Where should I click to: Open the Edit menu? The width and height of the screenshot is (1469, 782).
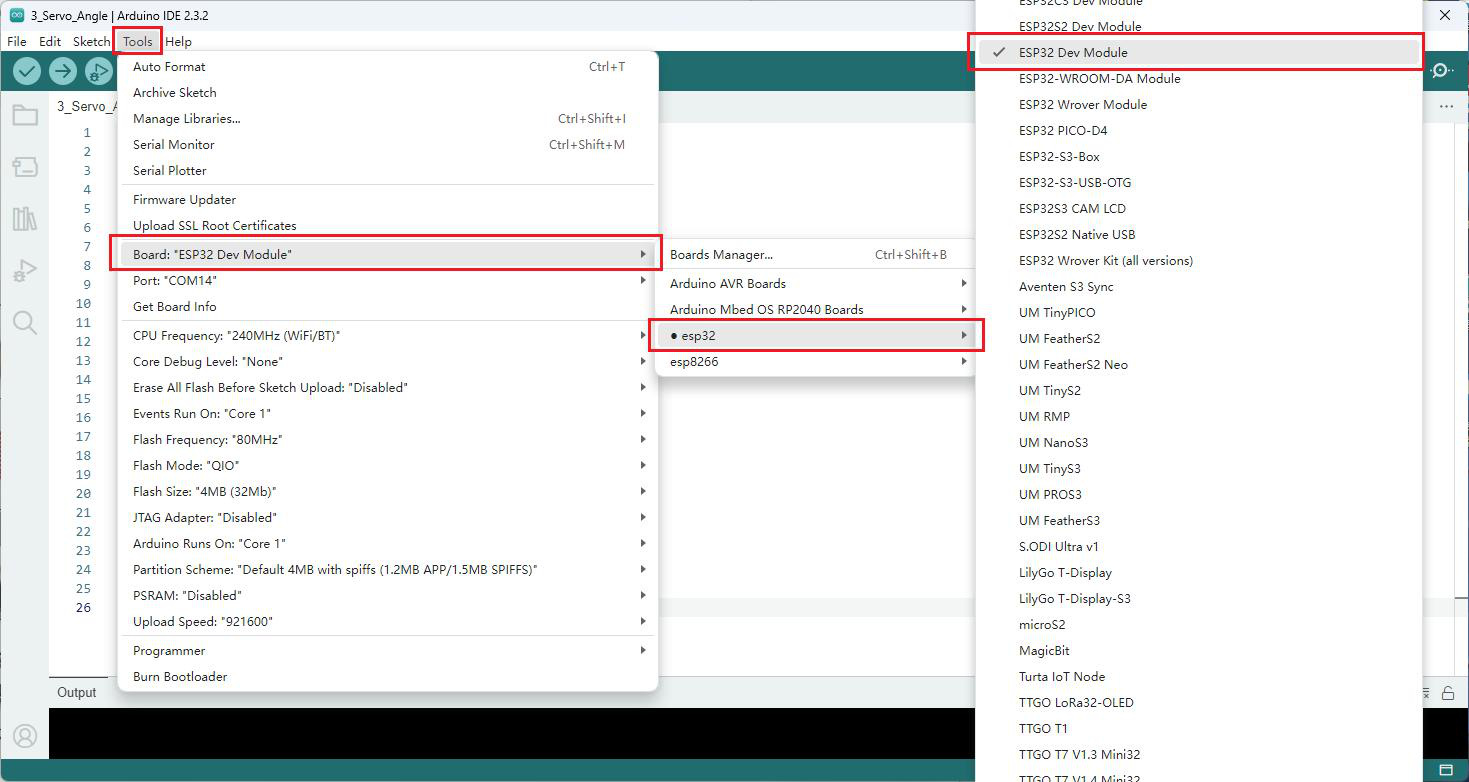coord(50,42)
